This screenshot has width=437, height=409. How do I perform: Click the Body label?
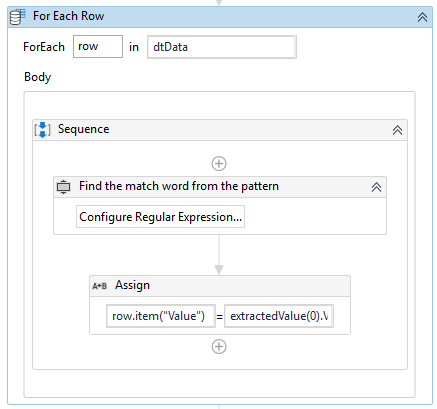[x=38, y=77]
